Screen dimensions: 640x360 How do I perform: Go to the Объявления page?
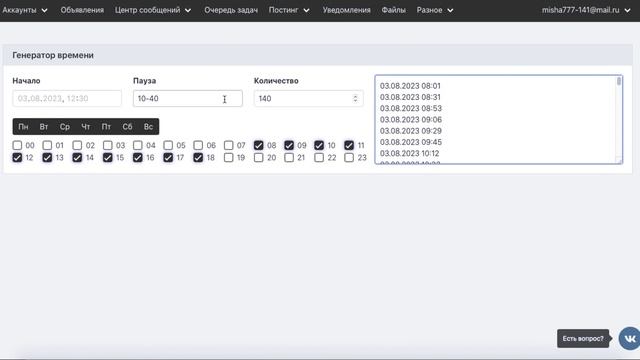[82, 10]
